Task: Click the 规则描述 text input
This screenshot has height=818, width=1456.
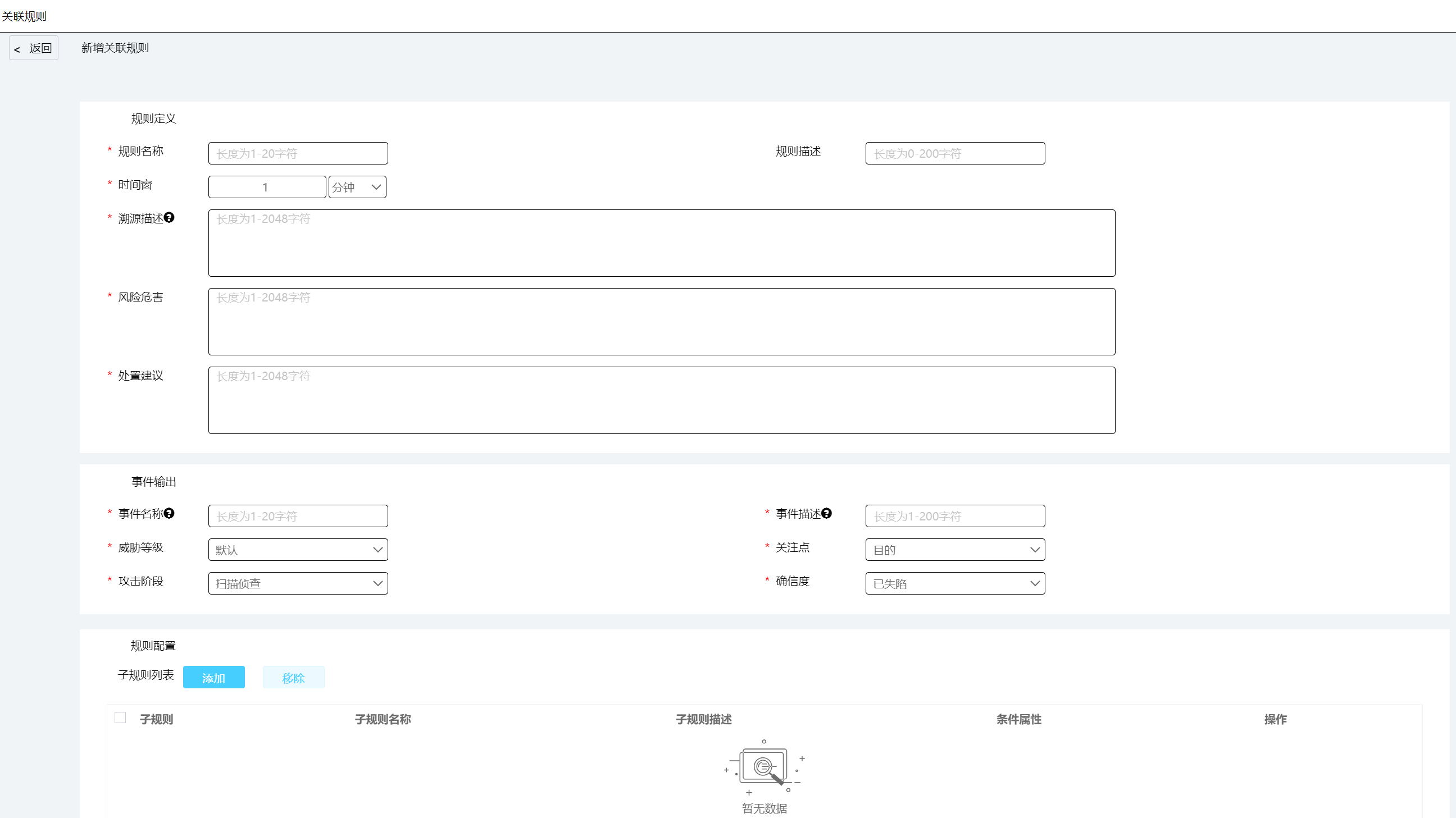Action: point(954,153)
